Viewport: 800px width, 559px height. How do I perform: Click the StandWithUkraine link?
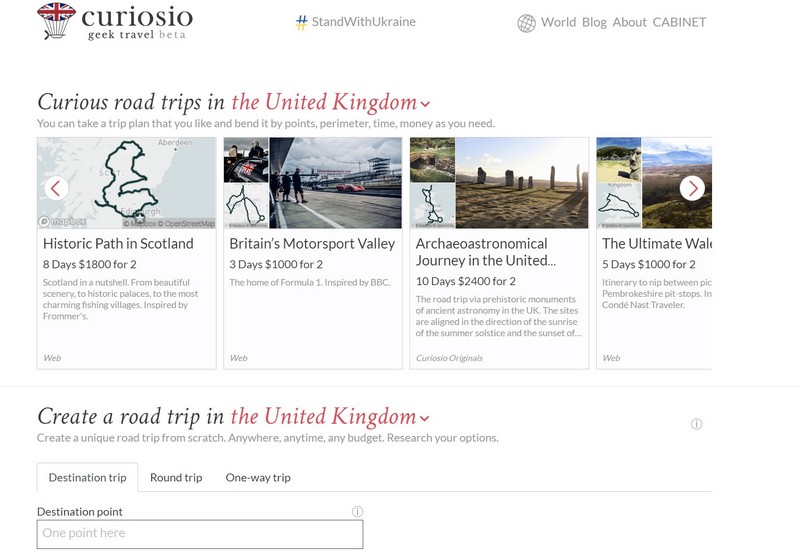click(363, 22)
